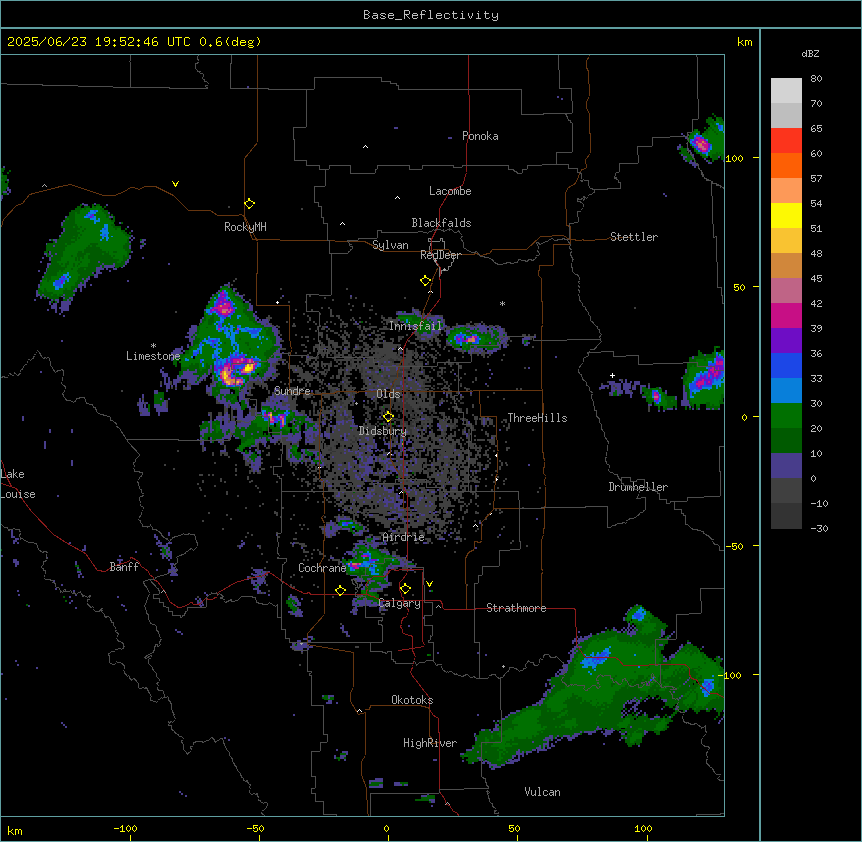Choose the bright green 20-30 dBZ legend swatch
Image resolution: width=862 pixels, height=842 pixels.
(786, 415)
